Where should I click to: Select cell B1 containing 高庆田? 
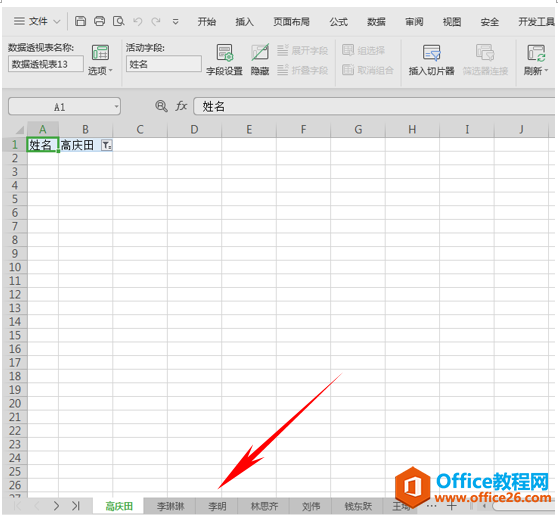coord(85,145)
